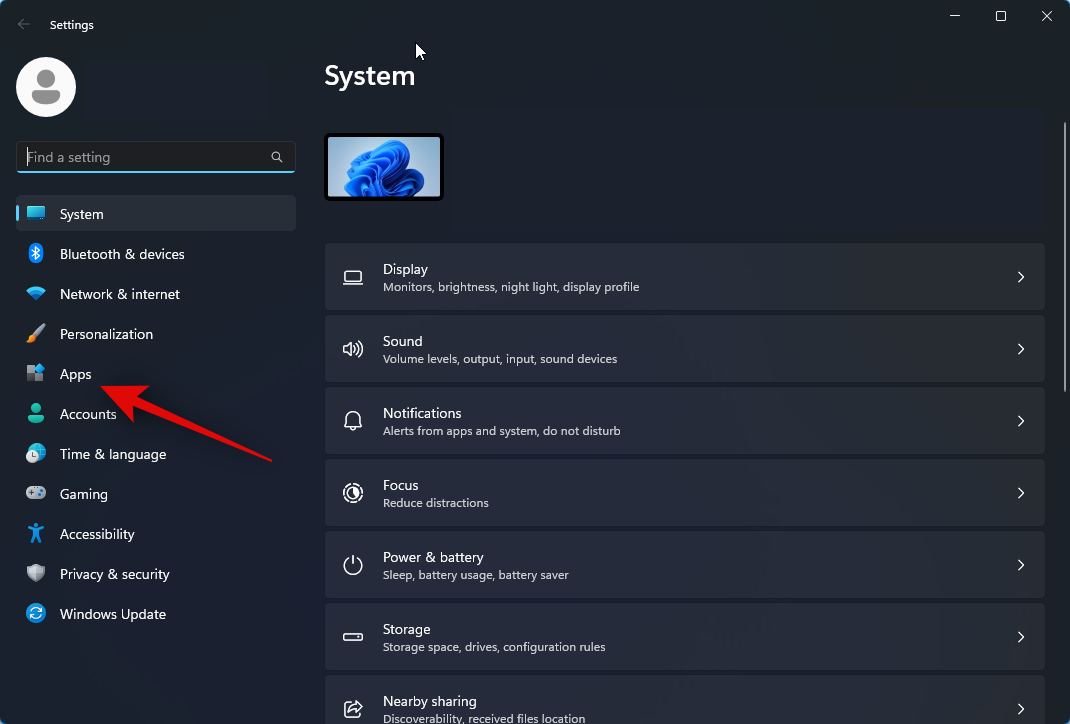The width and height of the screenshot is (1070, 724).
Task: Click 'Storage space, drives, configuration rules' text
Action: pos(494,647)
